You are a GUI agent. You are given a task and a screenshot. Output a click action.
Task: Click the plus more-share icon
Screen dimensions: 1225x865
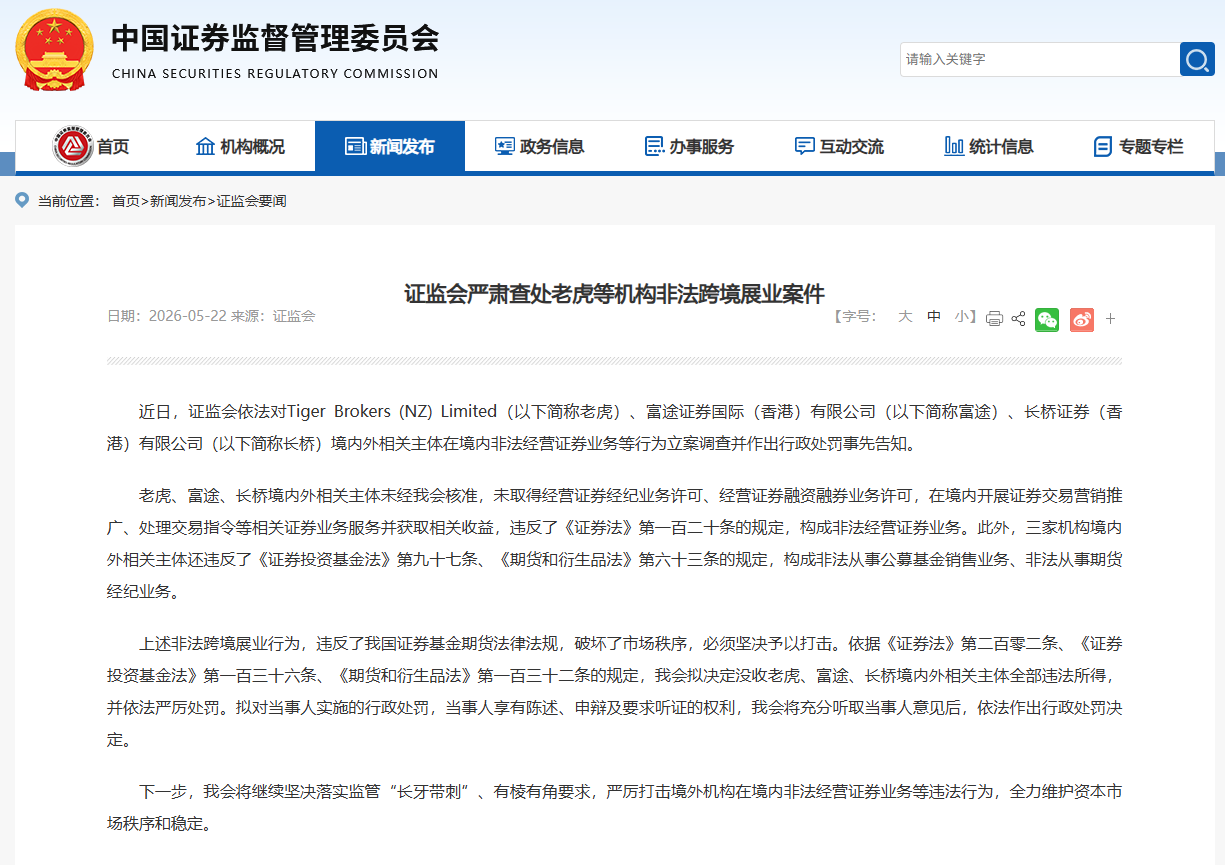[1110, 319]
